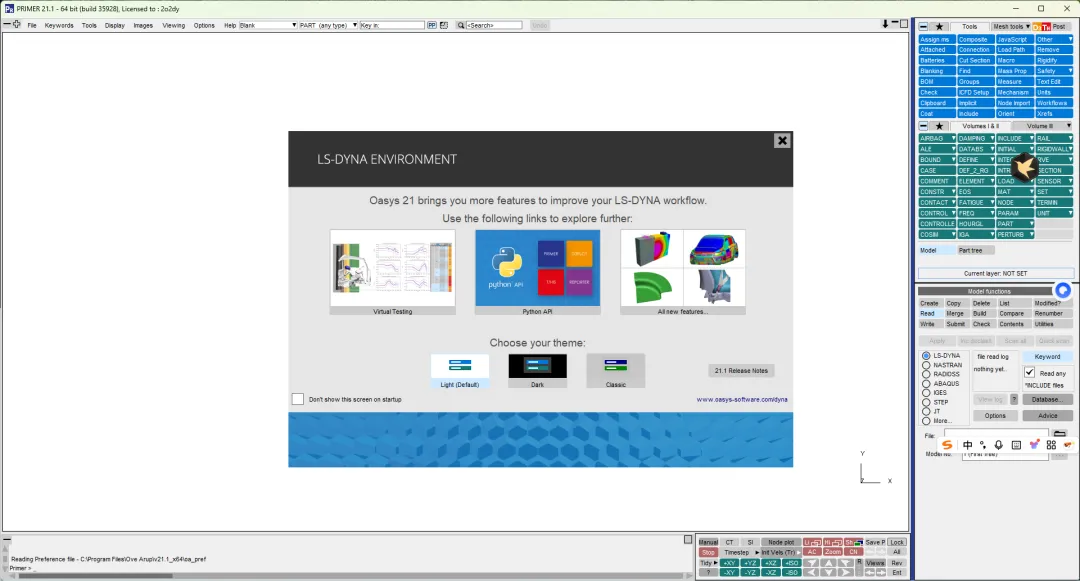Click the up arrow rotate view button
The height and width of the screenshot is (581, 1080).
click(829, 563)
